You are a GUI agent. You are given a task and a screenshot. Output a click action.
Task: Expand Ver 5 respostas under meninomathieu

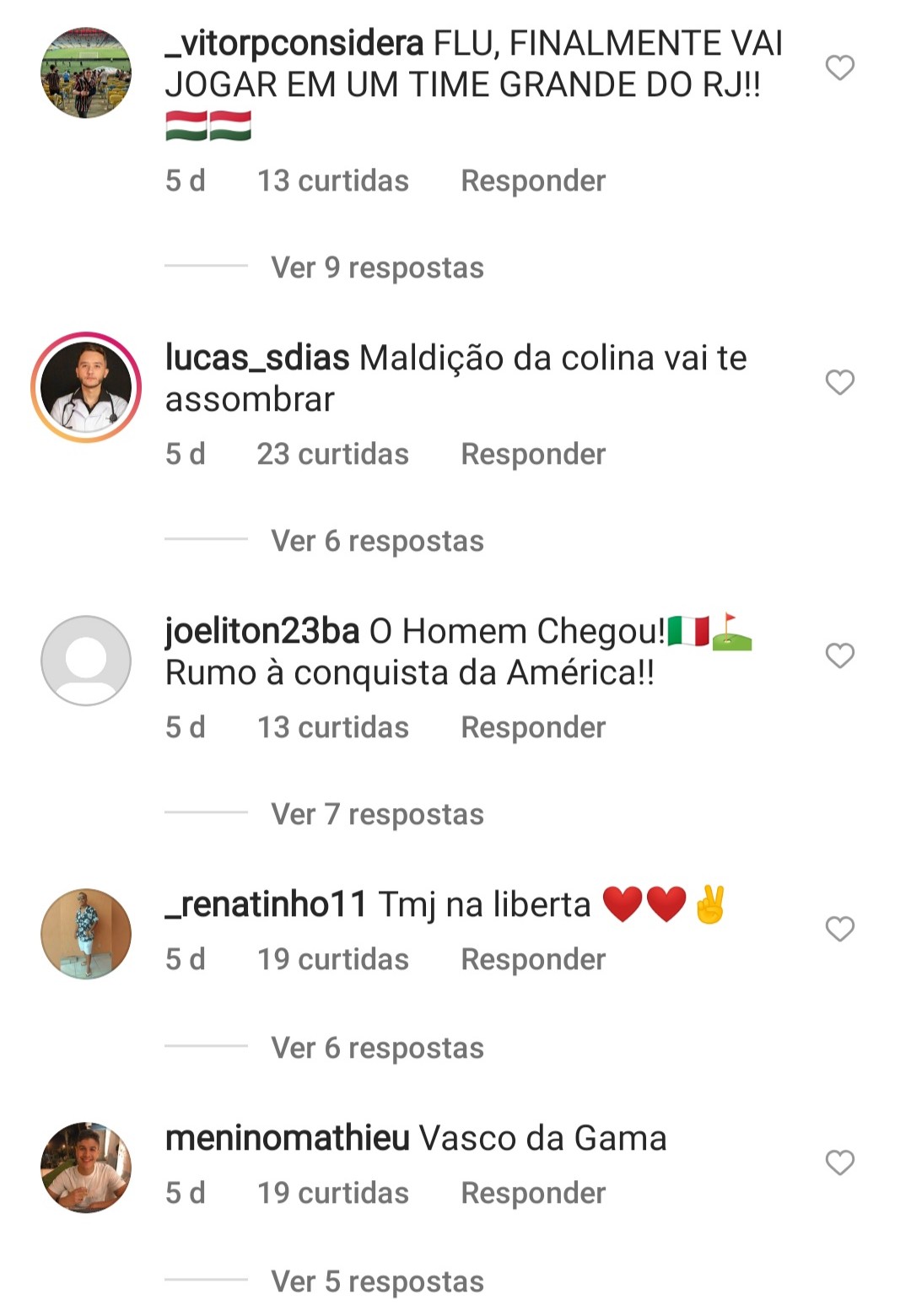click(x=377, y=1281)
